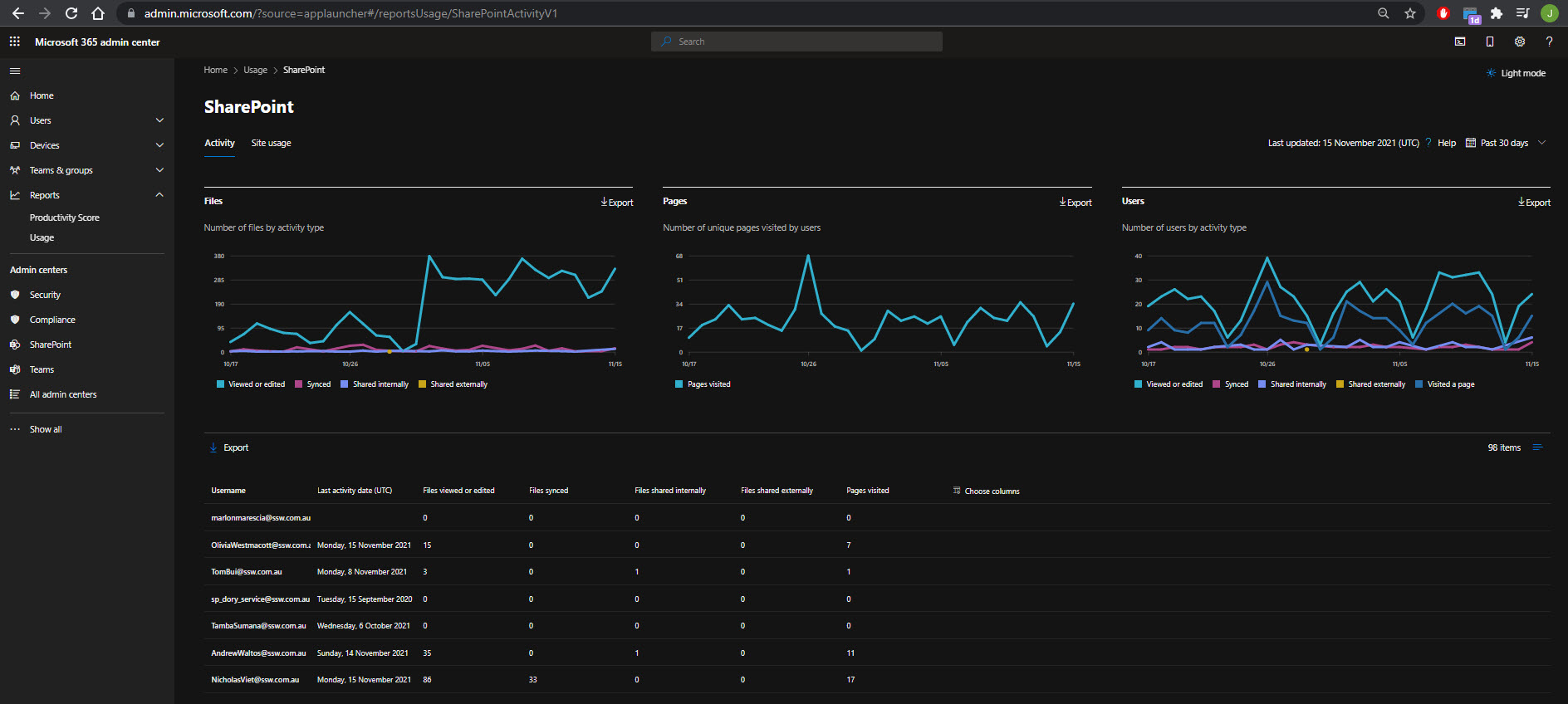Viewport: 1568px width, 704px height.
Task: Open the settings gear icon
Action: coord(1519,42)
